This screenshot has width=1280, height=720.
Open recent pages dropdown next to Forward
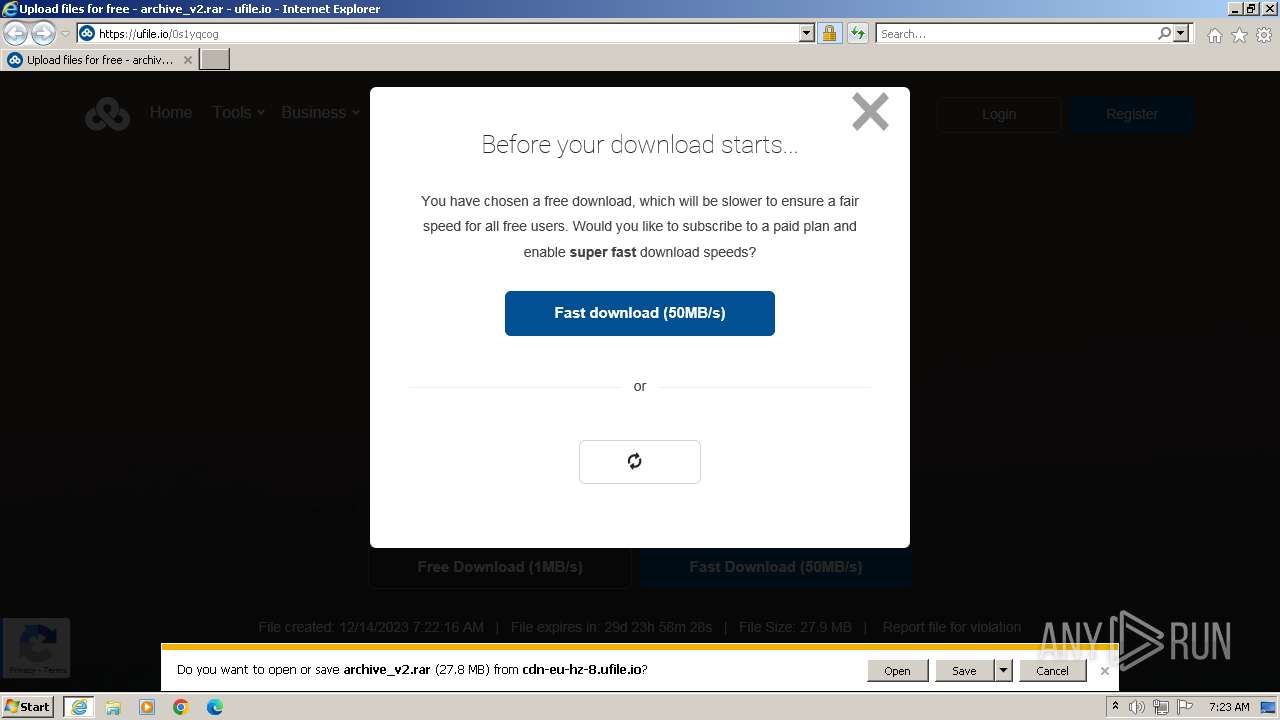[x=65, y=33]
